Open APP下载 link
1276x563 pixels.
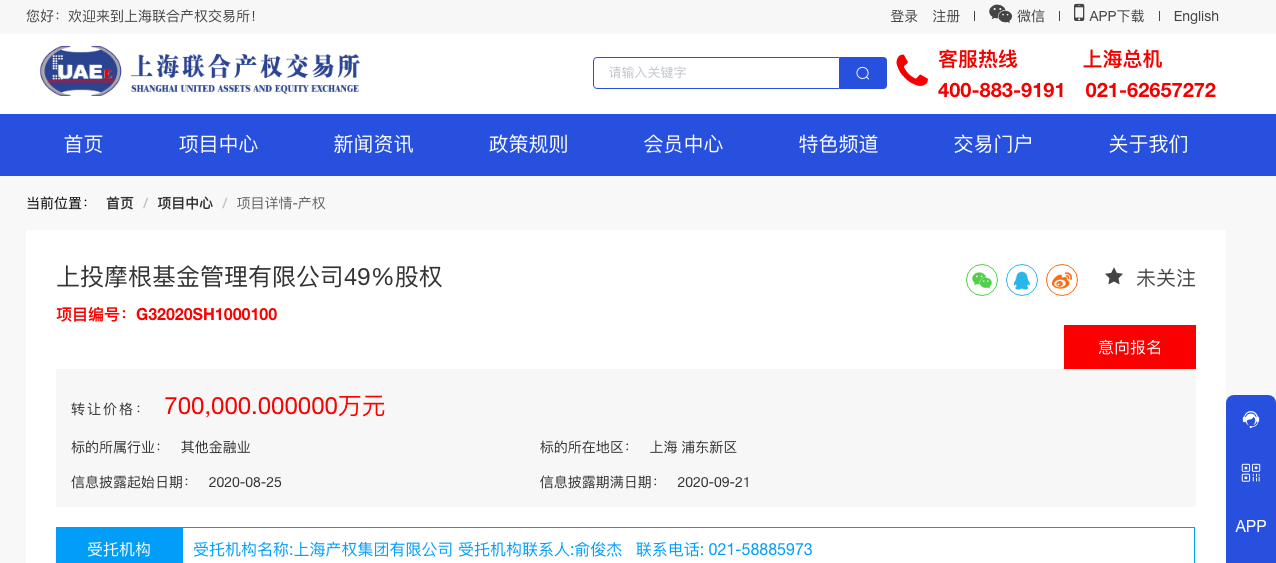point(1116,16)
